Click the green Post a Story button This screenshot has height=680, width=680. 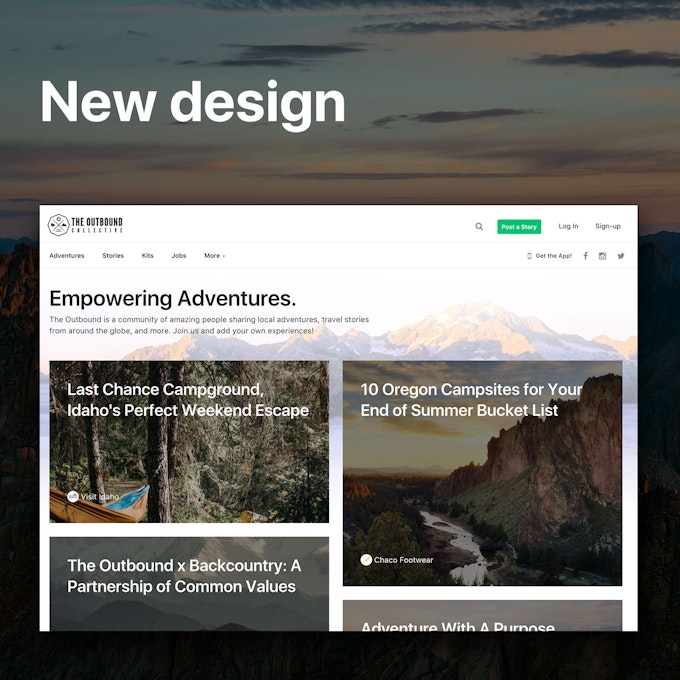pos(519,226)
